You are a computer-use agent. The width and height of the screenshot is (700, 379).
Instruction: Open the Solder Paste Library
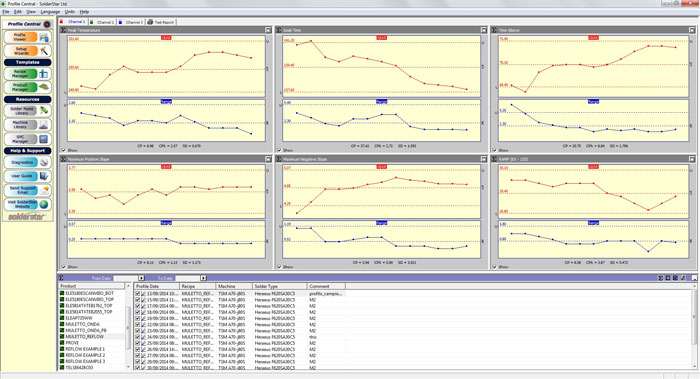pyautogui.click(x=27, y=110)
